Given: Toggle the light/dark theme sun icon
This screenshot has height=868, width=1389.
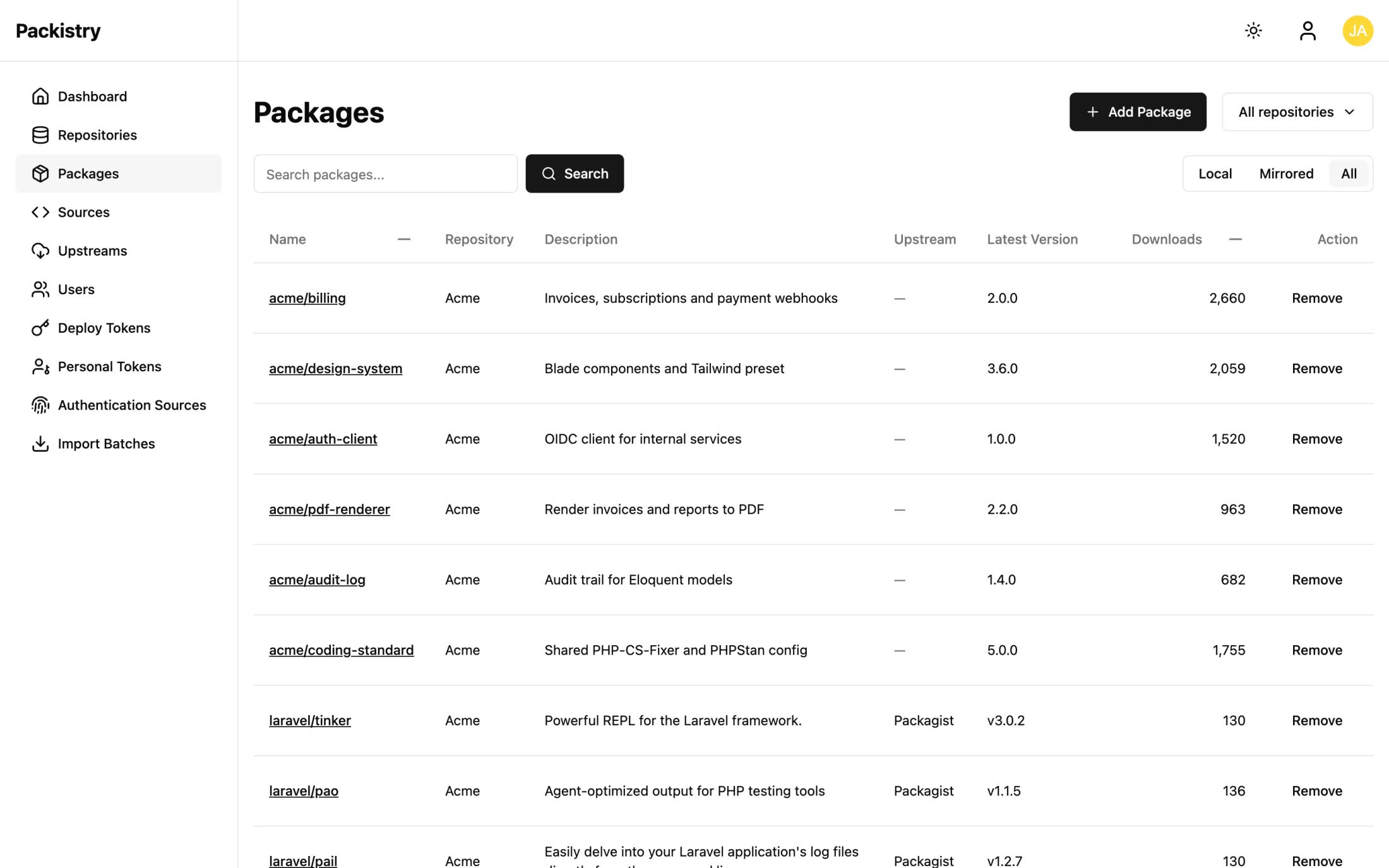Looking at the screenshot, I should point(1253,30).
